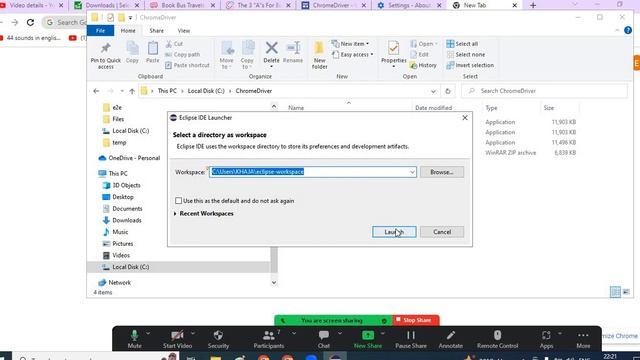The image size is (640, 360).
Task: Select the temp folder in navigation pane
Action: pos(119,142)
